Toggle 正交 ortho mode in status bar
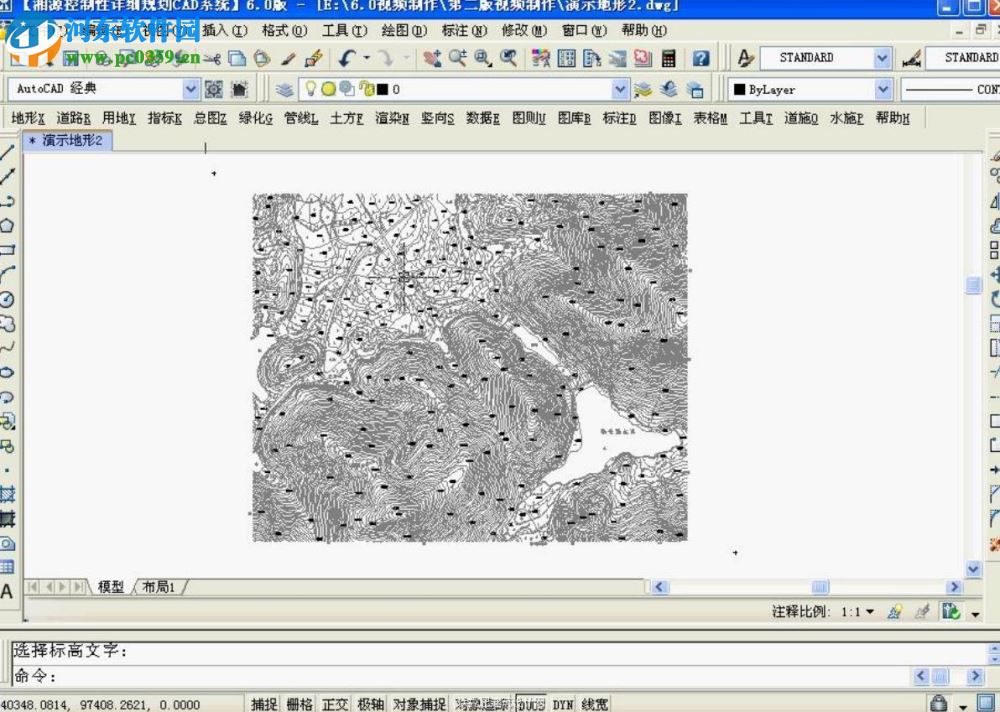The image size is (1000, 712). point(335,704)
